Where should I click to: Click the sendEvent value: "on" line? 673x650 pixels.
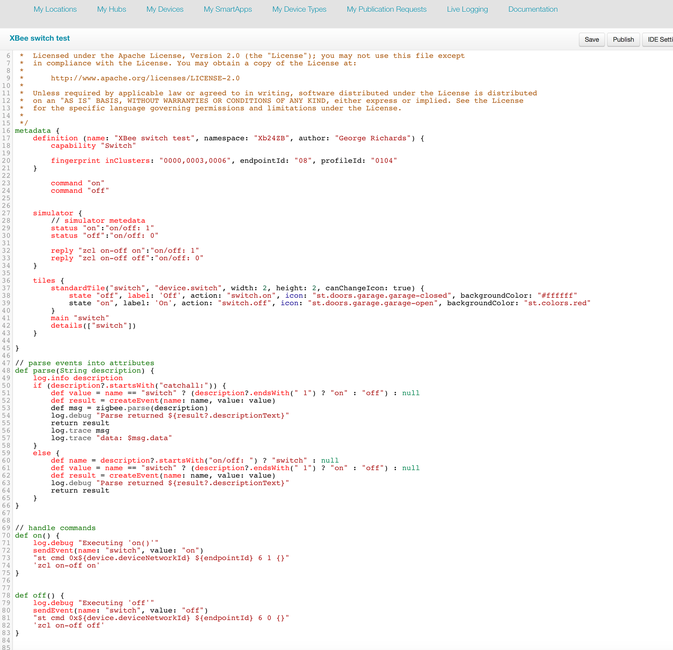(x=118, y=551)
